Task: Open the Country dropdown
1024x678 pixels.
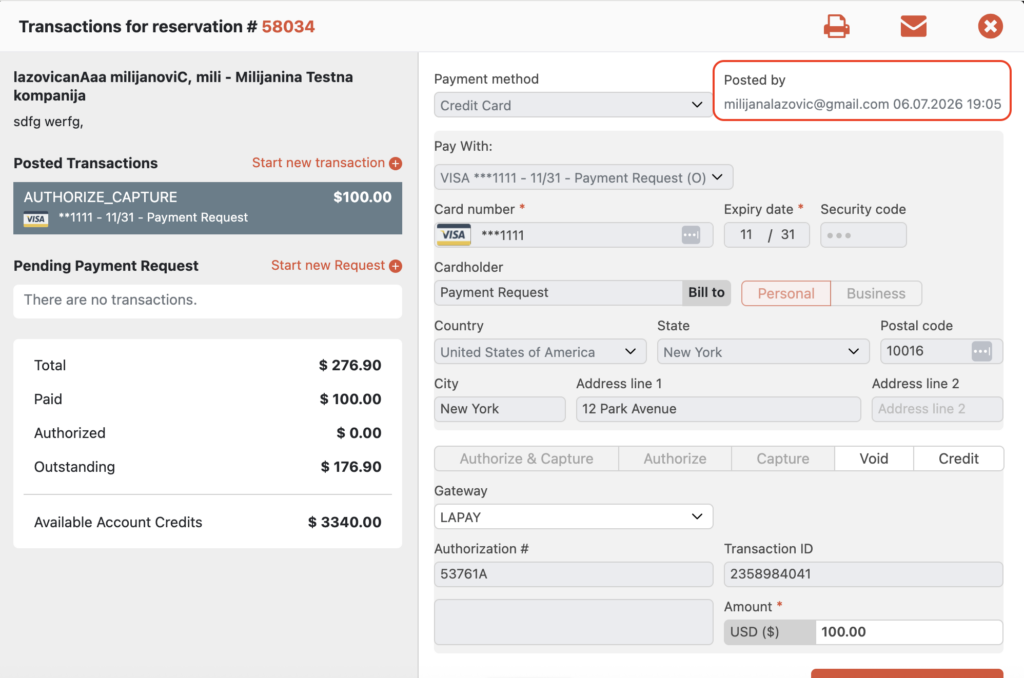Action: [x=540, y=351]
